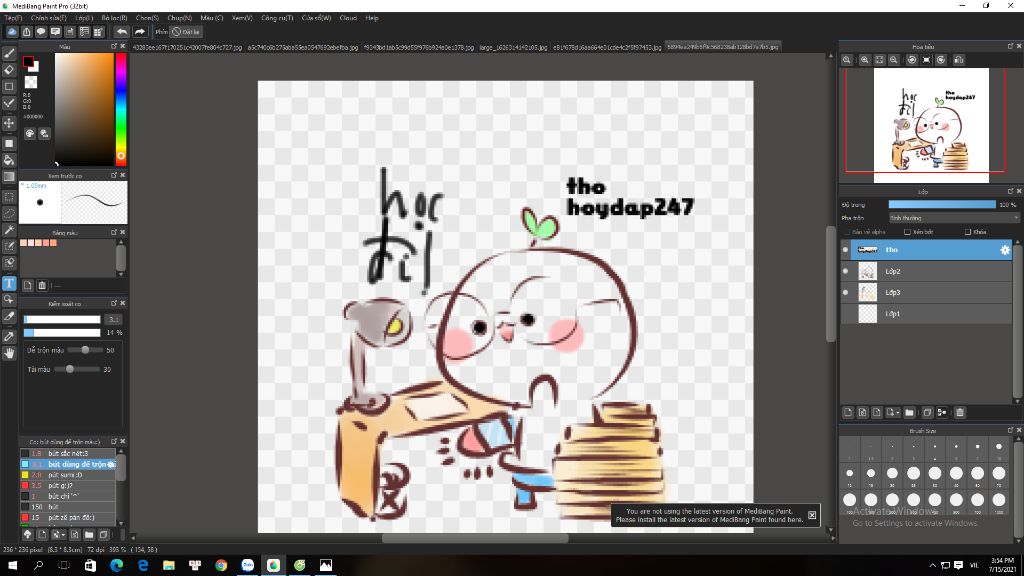Select the Magic Wand tool
The width and height of the screenshot is (1024, 576).
point(9,230)
